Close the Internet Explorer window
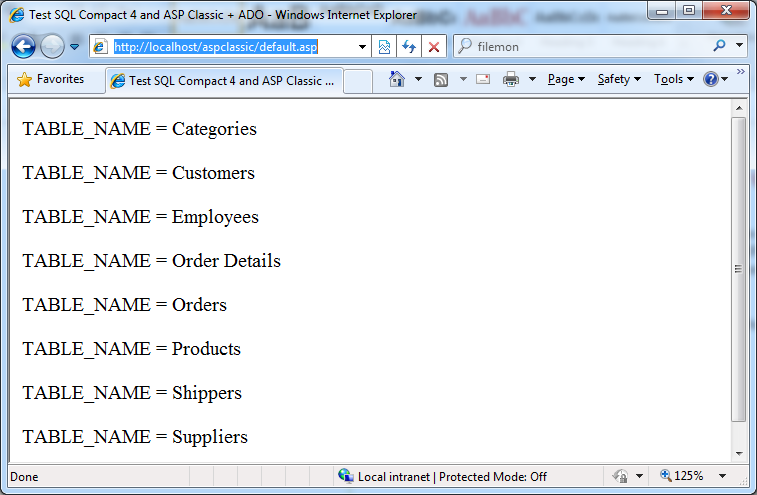 point(727,11)
